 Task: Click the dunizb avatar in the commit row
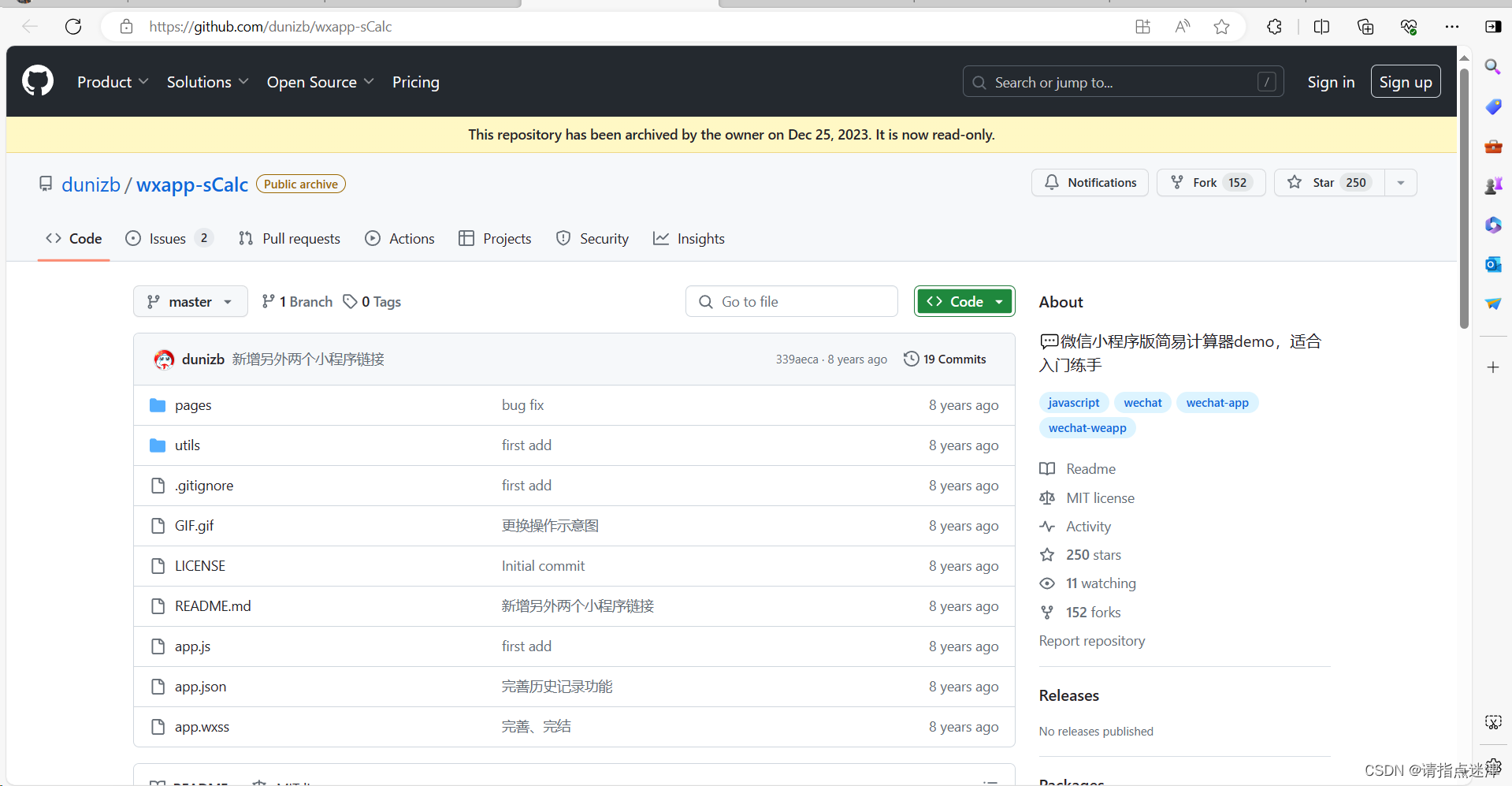tap(164, 359)
